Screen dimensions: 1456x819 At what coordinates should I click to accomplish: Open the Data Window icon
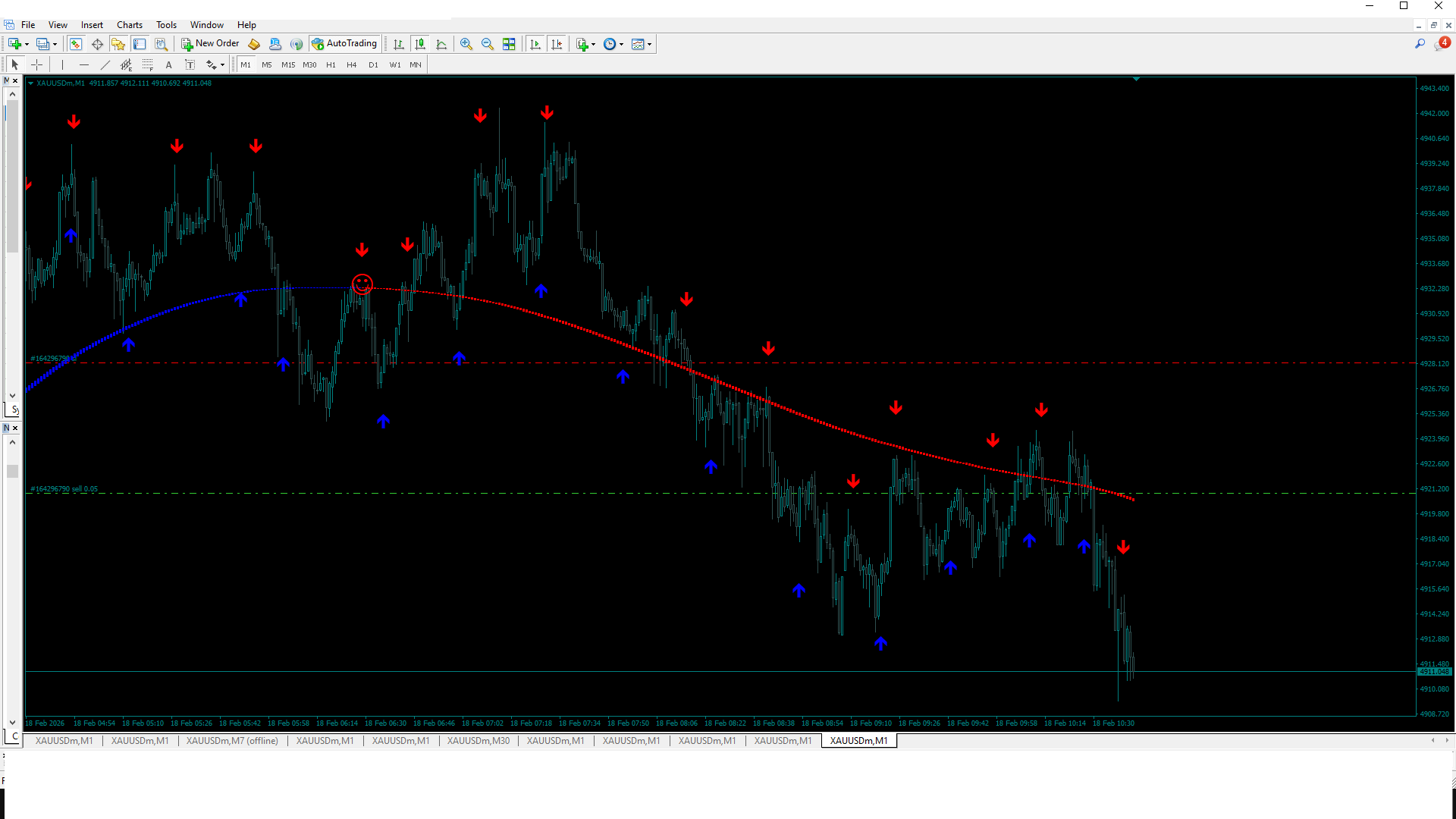[x=97, y=44]
